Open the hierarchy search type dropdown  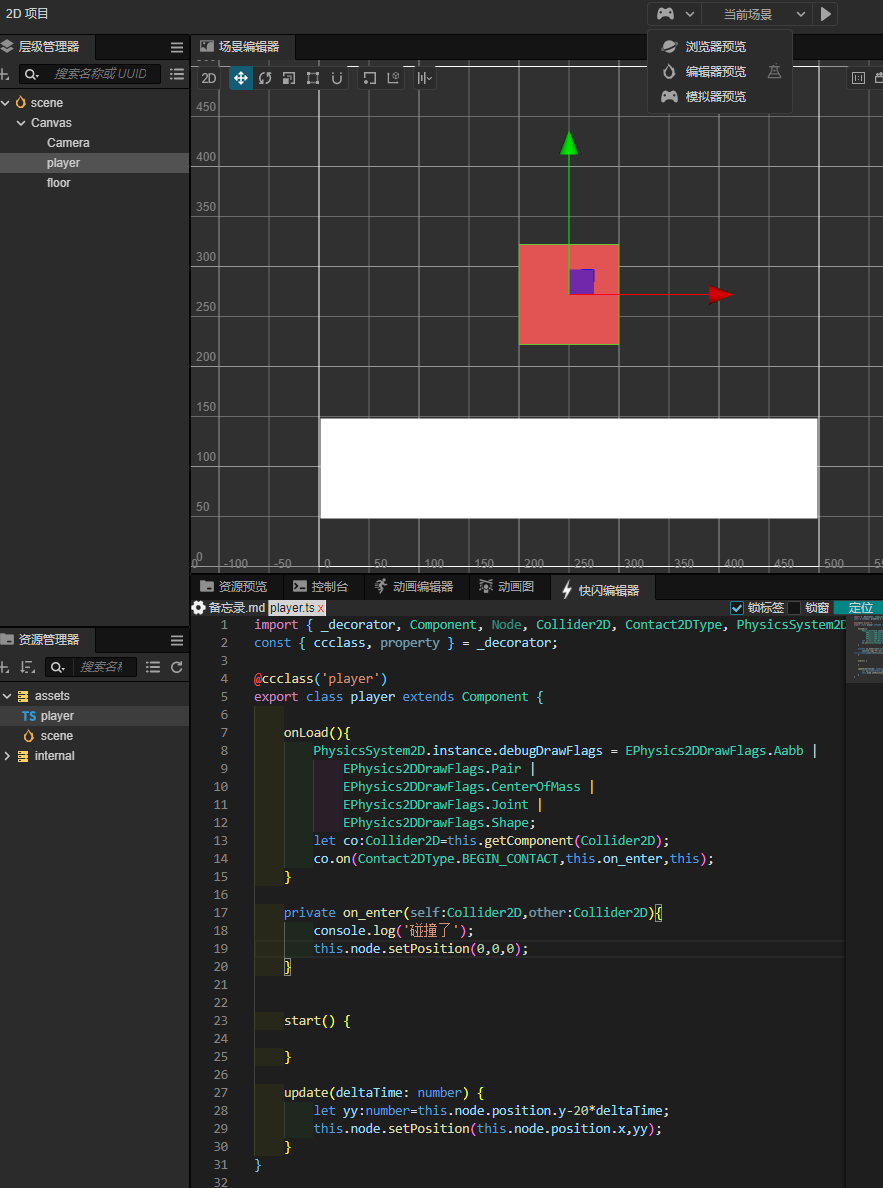coord(32,73)
